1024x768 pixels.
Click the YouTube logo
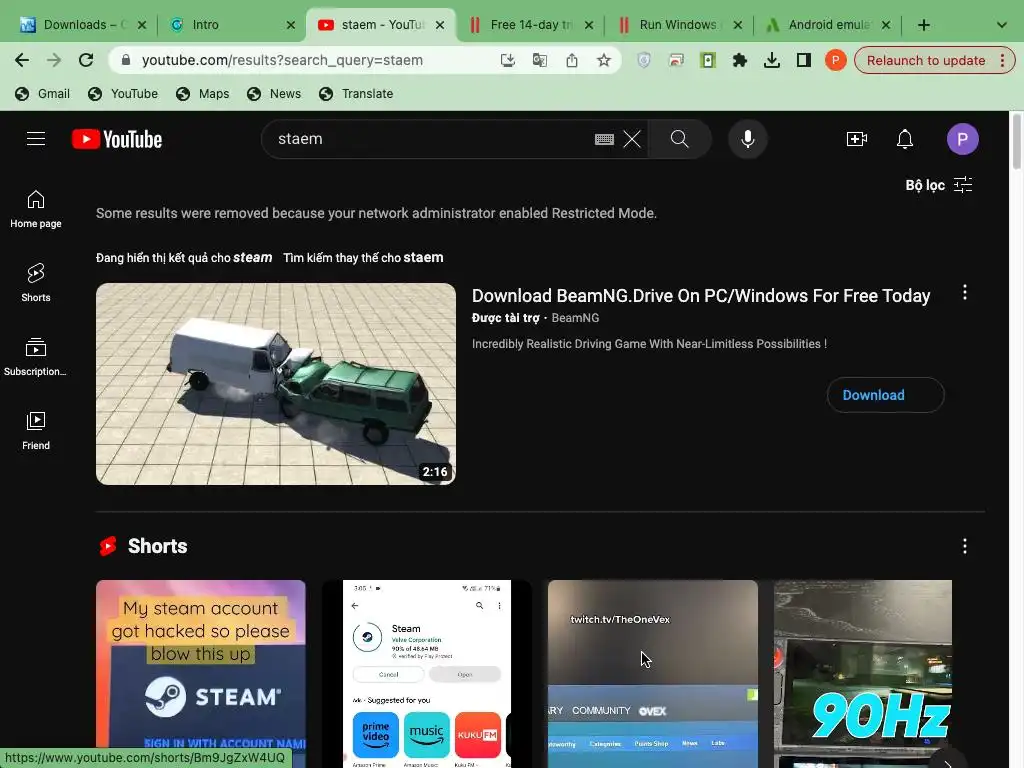[117, 139]
